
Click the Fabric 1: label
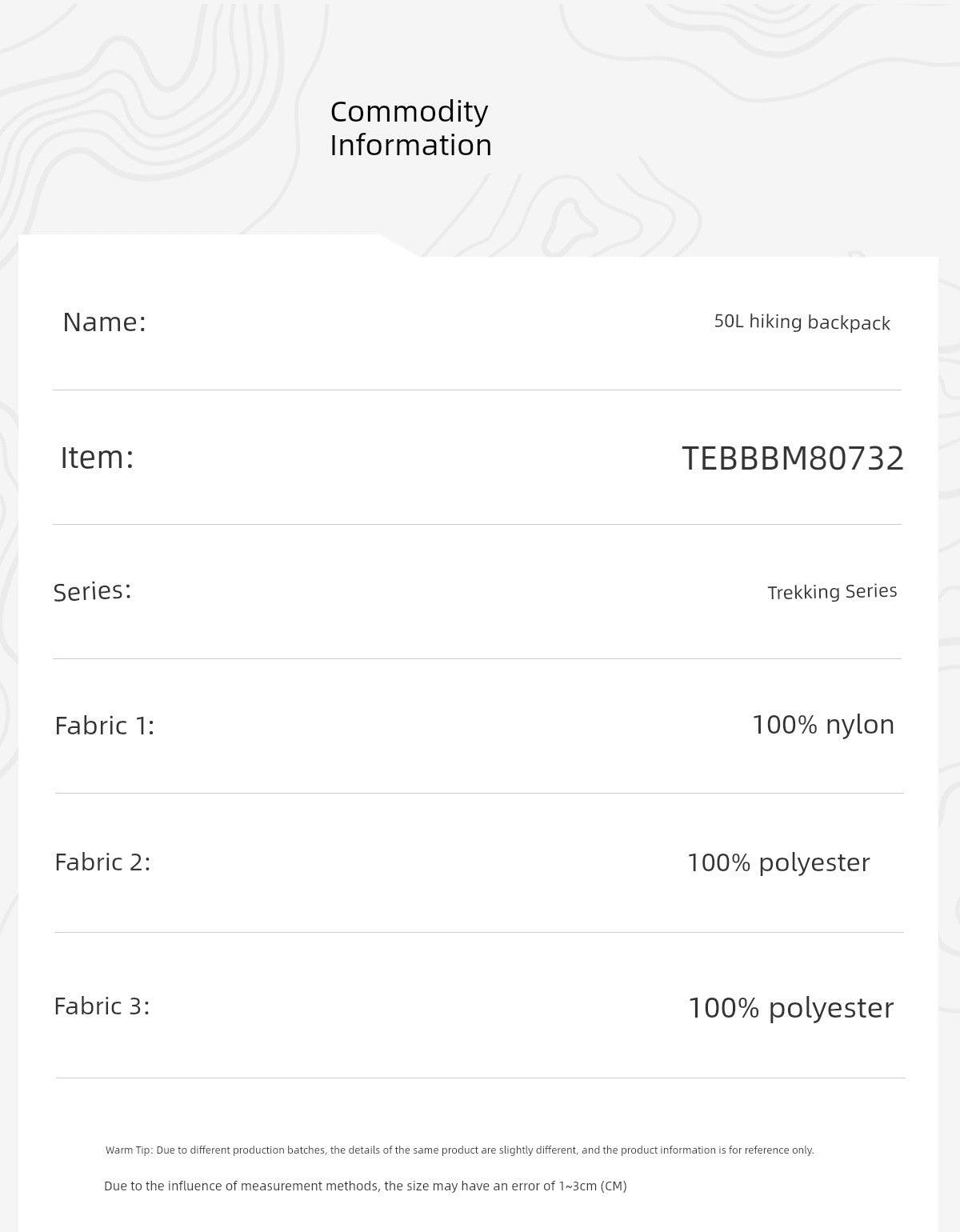click(105, 726)
